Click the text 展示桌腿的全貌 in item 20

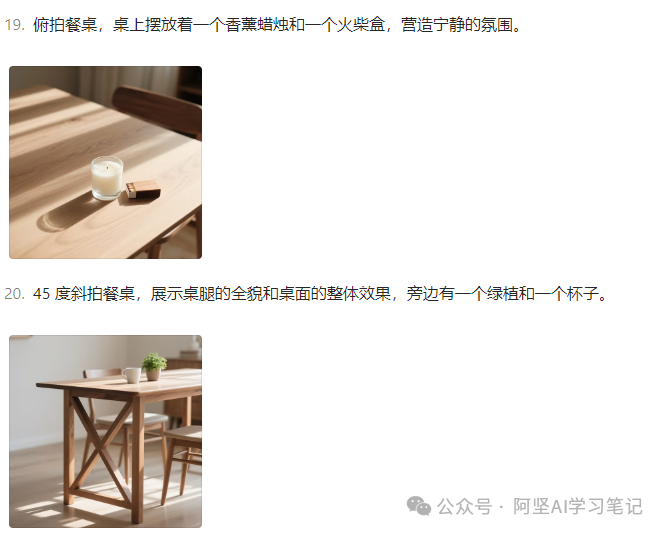(206, 293)
